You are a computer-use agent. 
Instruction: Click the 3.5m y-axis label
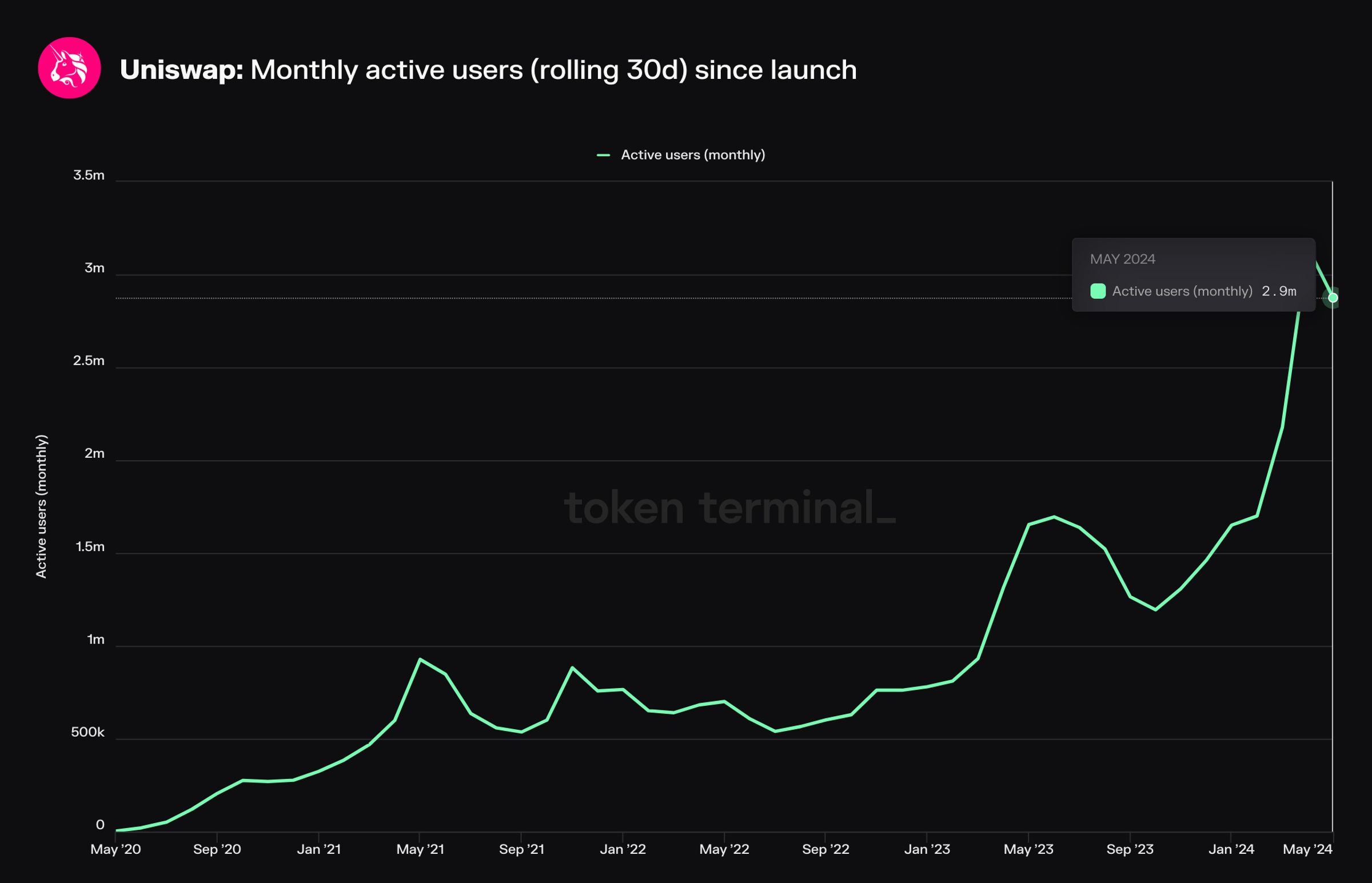[x=89, y=175]
